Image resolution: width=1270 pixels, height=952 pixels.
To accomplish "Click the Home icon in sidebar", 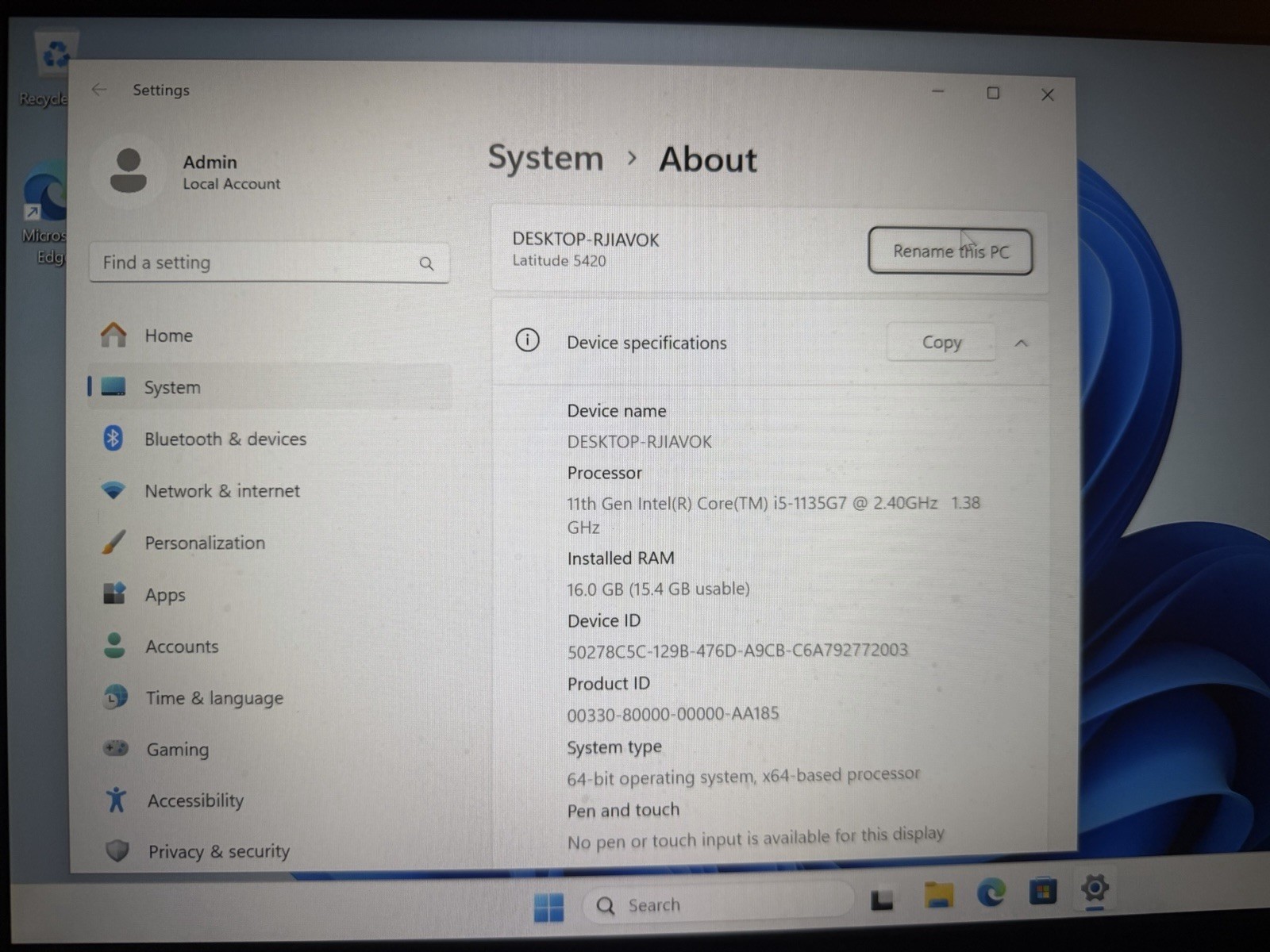I will (114, 335).
